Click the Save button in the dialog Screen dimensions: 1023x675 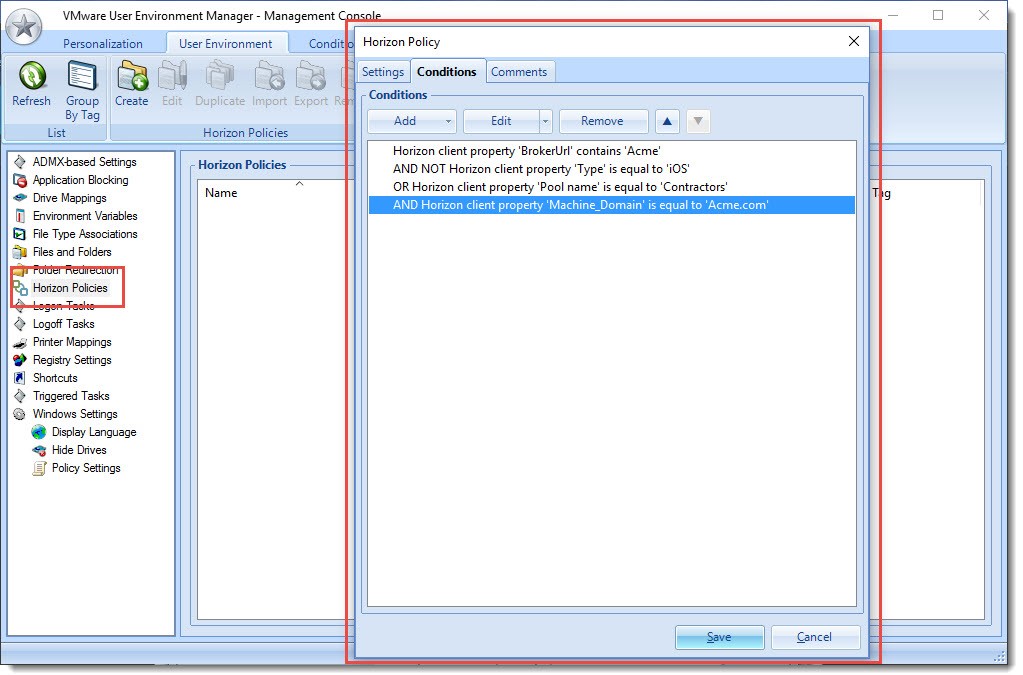pos(719,637)
